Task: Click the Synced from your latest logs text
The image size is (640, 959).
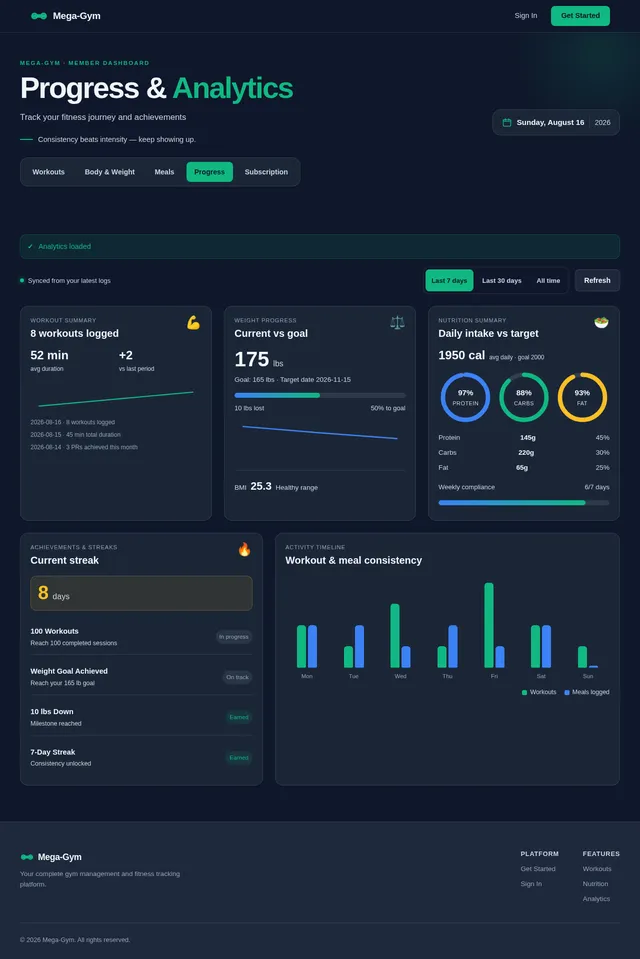Action: [69, 281]
